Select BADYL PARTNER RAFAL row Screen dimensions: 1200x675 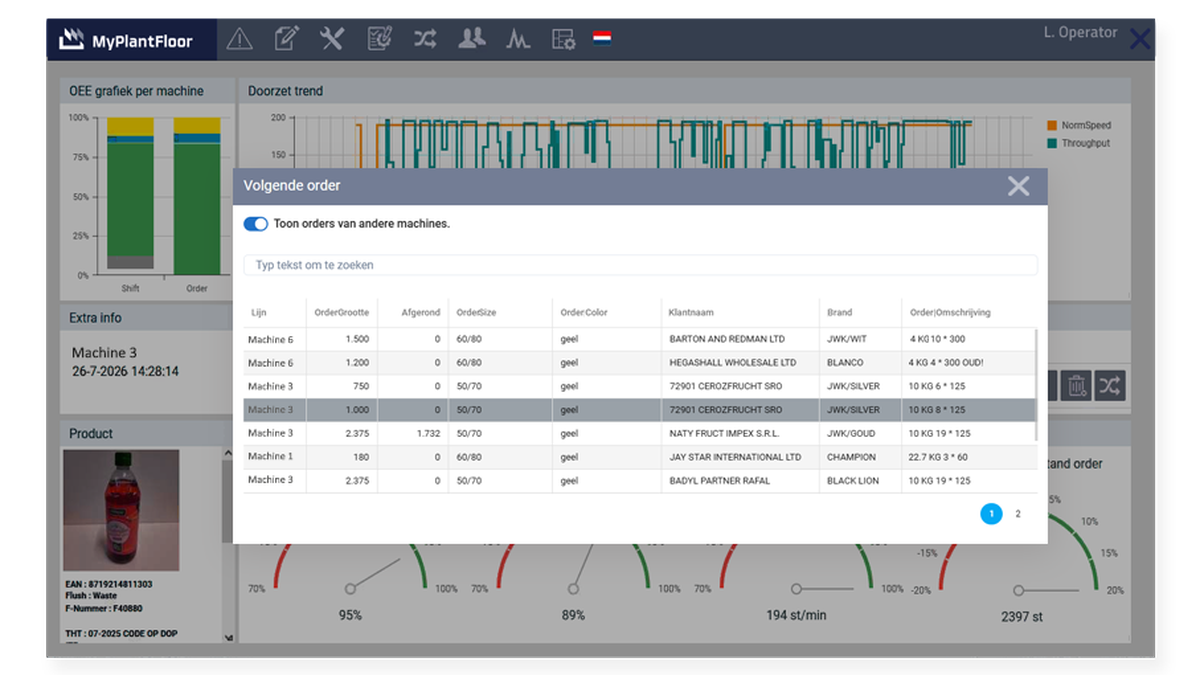coord(639,480)
